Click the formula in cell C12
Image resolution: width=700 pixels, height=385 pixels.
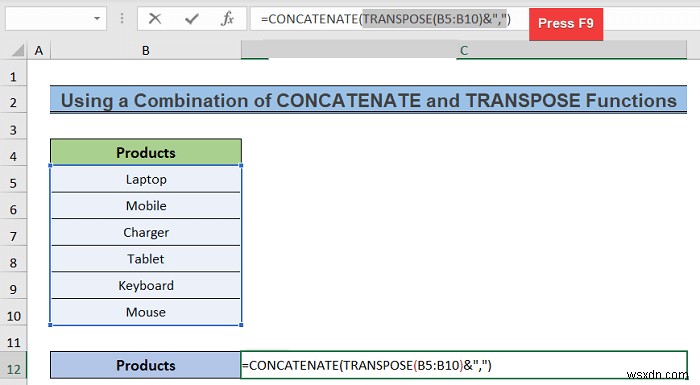pyautogui.click(x=367, y=365)
